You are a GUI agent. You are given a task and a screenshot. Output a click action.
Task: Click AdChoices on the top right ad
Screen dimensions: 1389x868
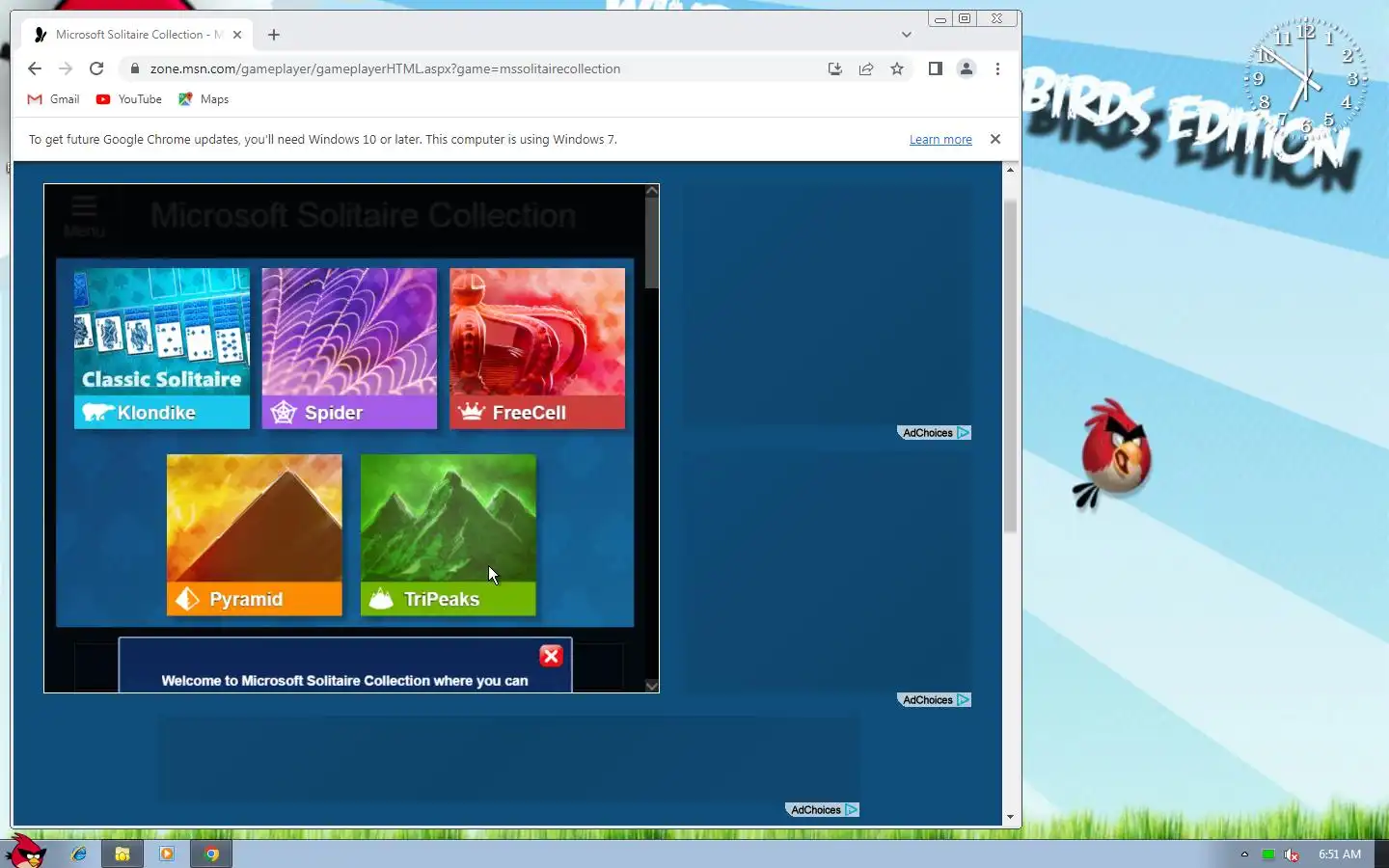tap(934, 433)
